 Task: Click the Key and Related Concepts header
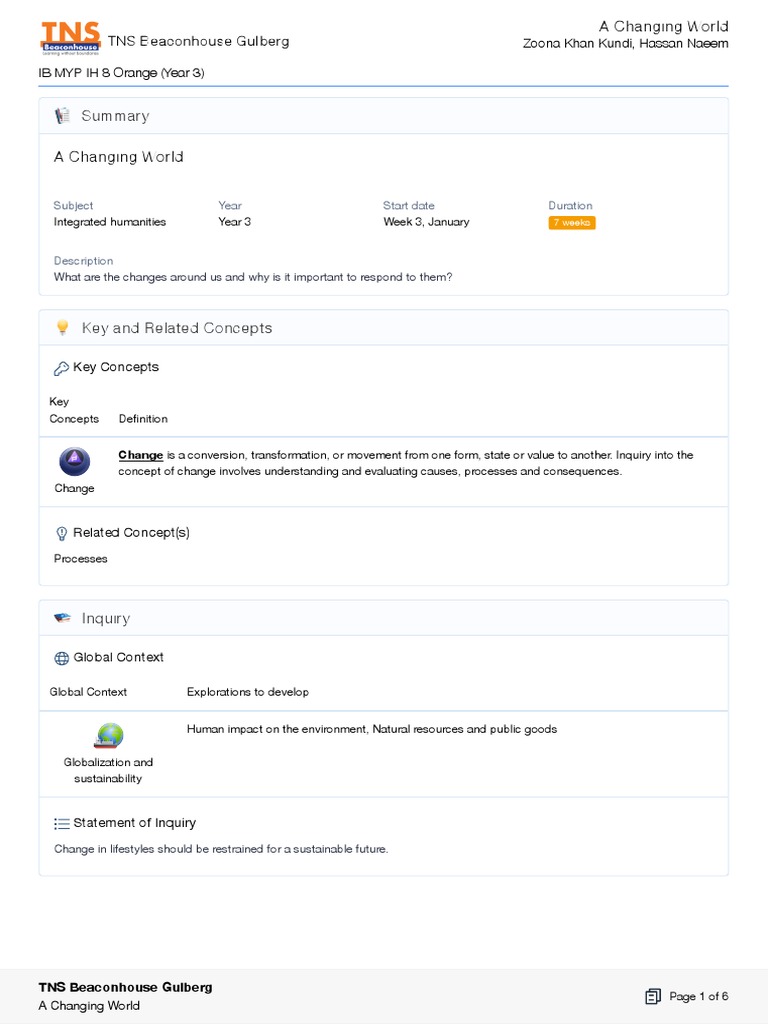click(177, 328)
